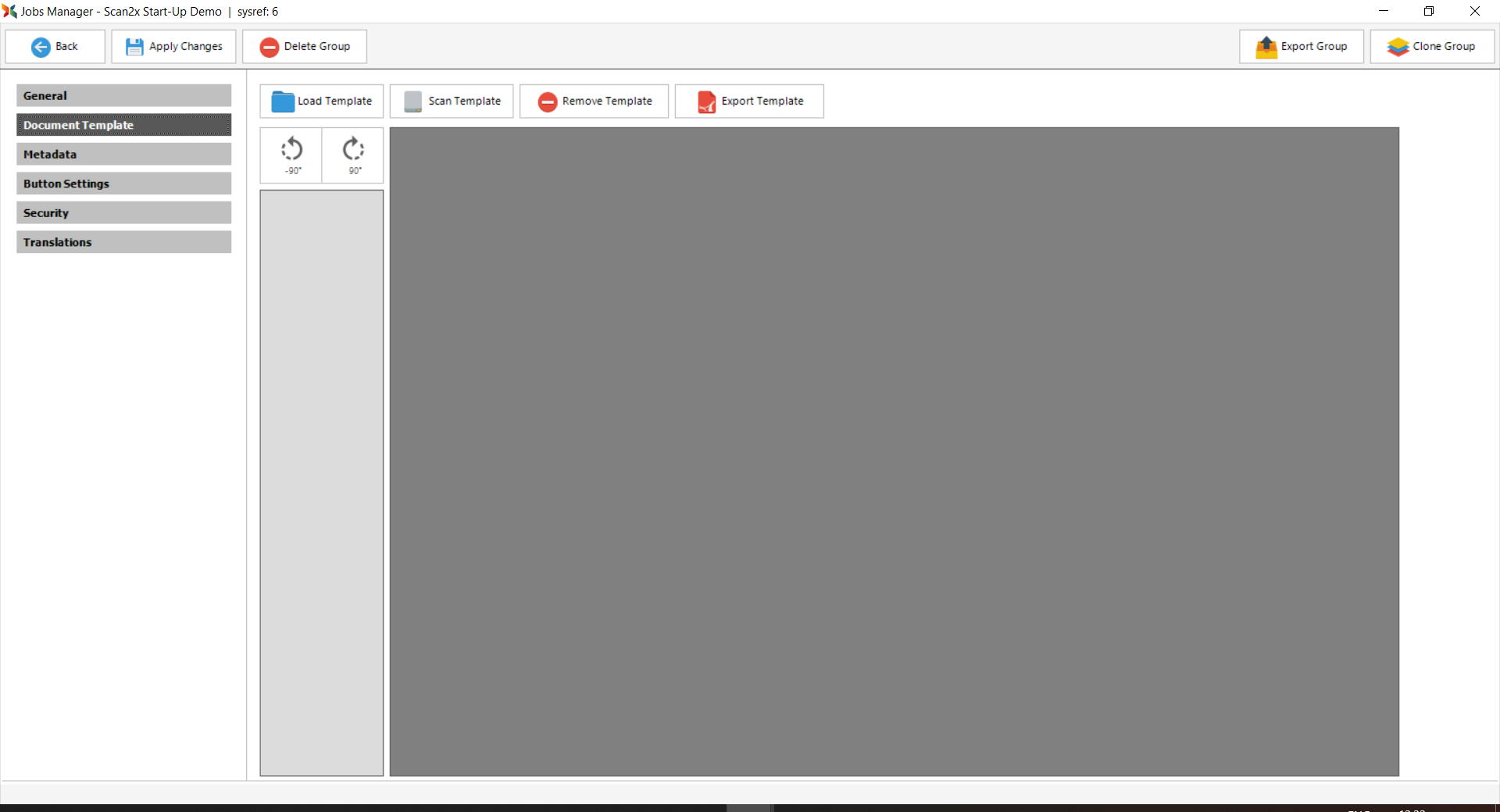Open the Button Settings section

point(123,183)
